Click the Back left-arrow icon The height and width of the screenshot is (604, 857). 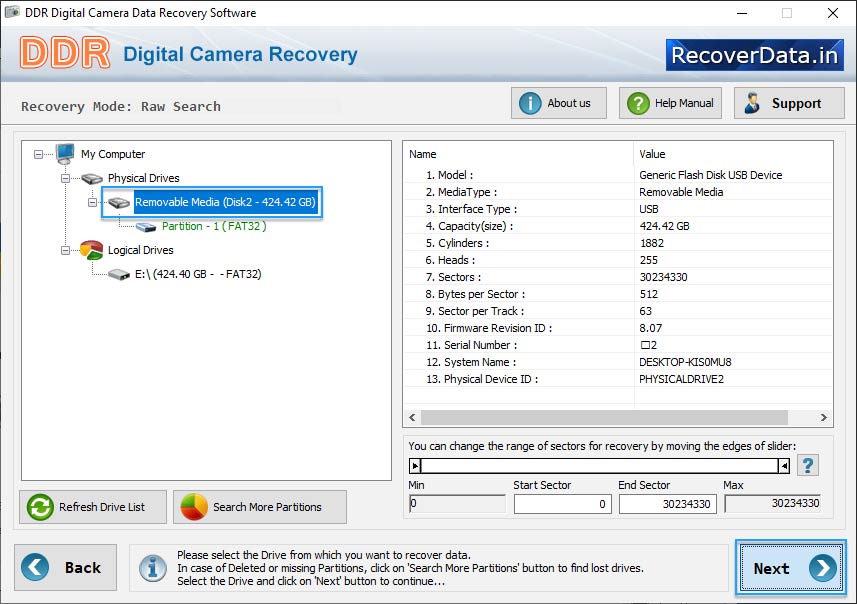(x=35, y=567)
